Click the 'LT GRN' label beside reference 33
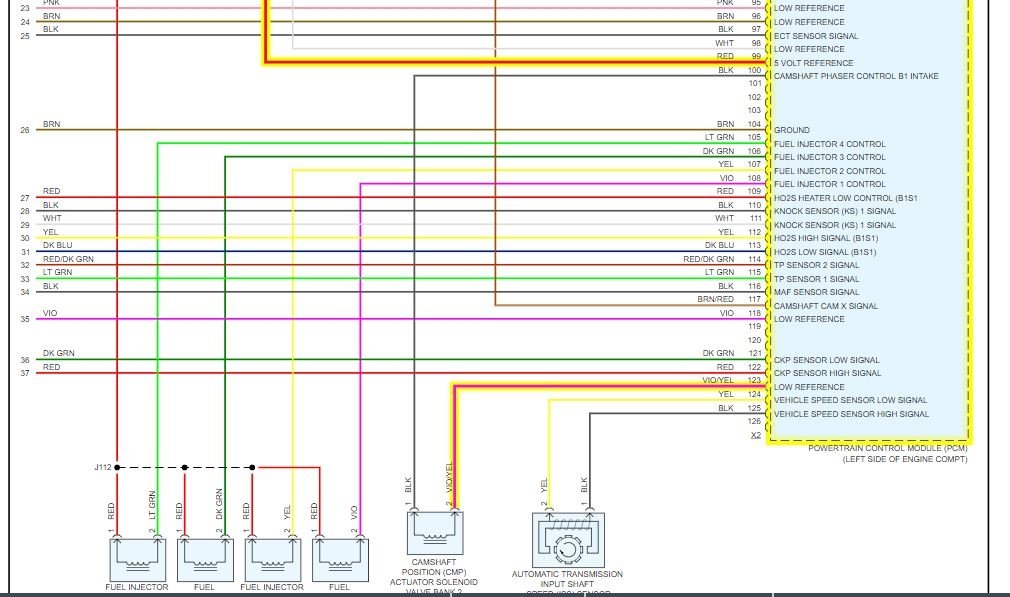1010x597 pixels. 57,272
